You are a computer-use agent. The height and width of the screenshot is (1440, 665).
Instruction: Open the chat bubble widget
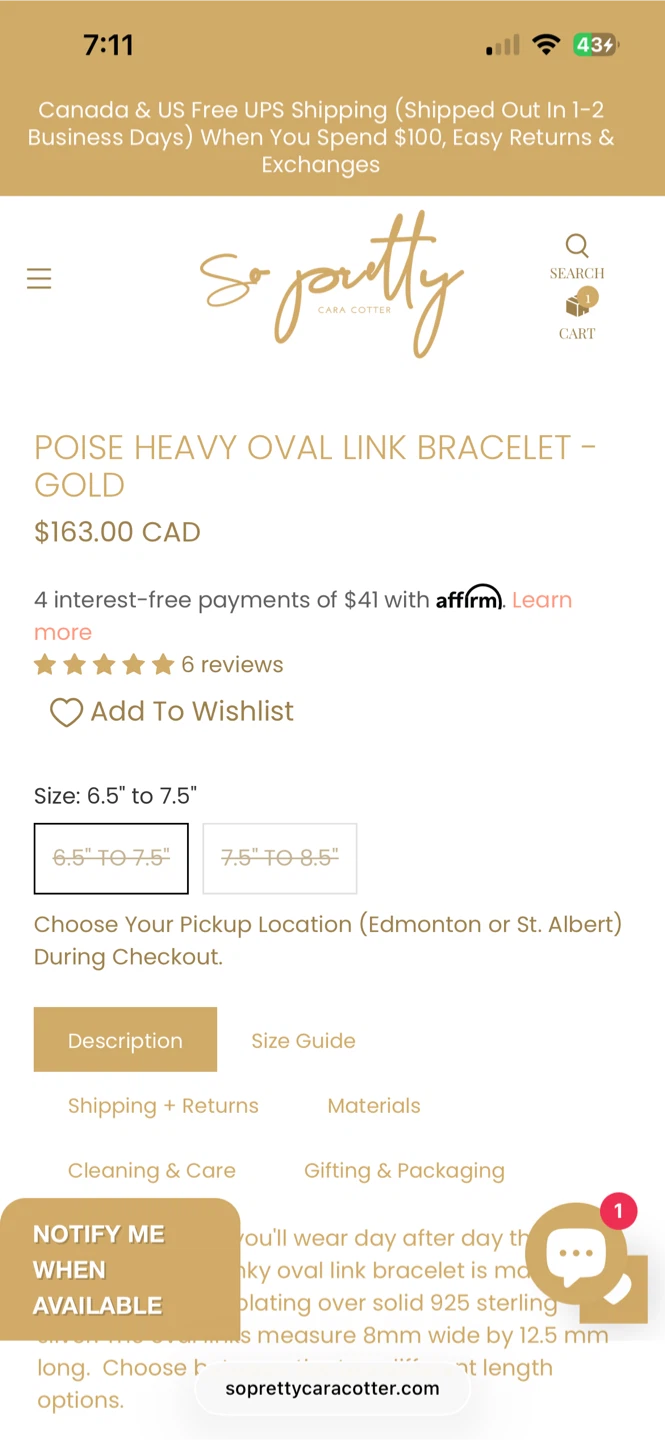point(576,1253)
